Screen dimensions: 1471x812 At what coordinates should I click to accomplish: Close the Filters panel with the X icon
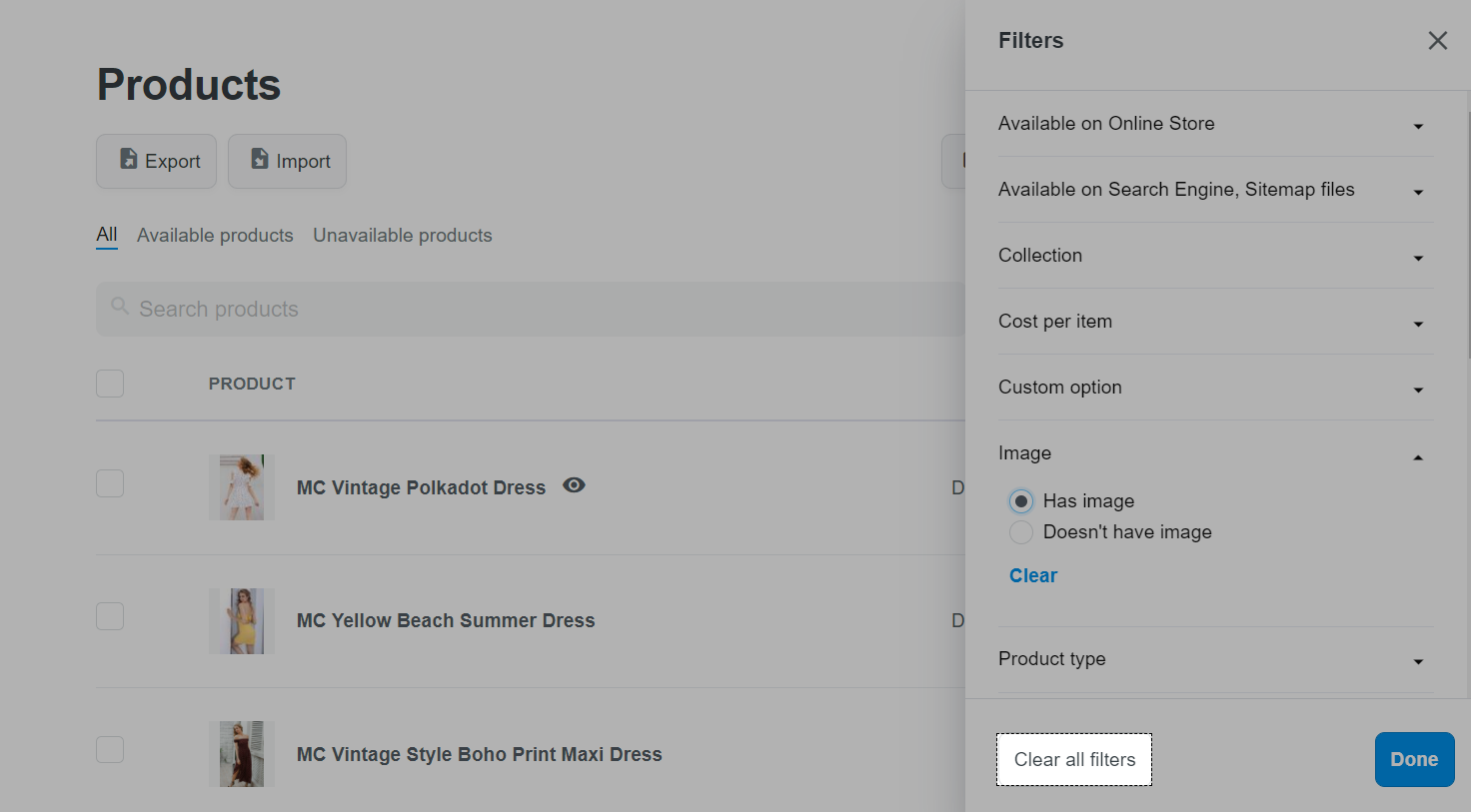coord(1437,41)
